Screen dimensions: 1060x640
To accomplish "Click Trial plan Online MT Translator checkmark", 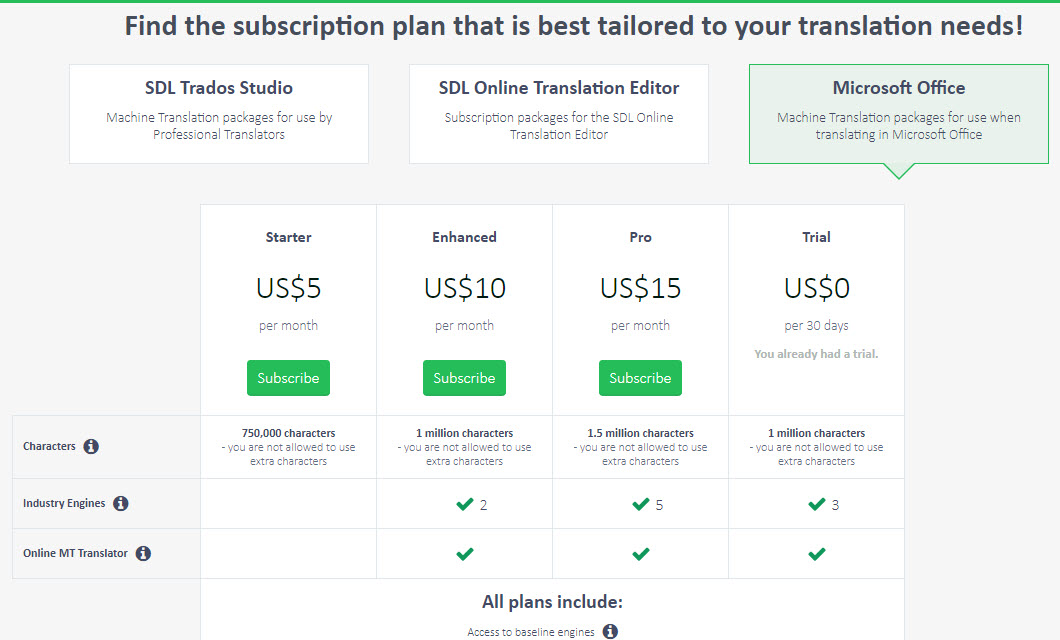I will coord(816,554).
